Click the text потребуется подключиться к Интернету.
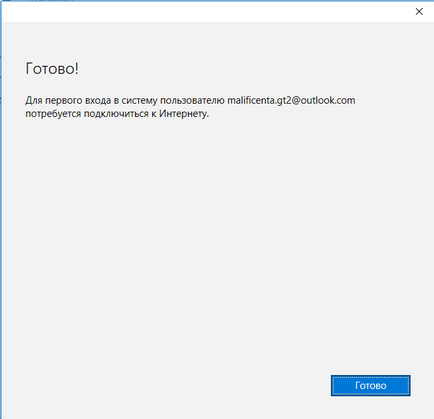The image size is (434, 419). pos(117,114)
